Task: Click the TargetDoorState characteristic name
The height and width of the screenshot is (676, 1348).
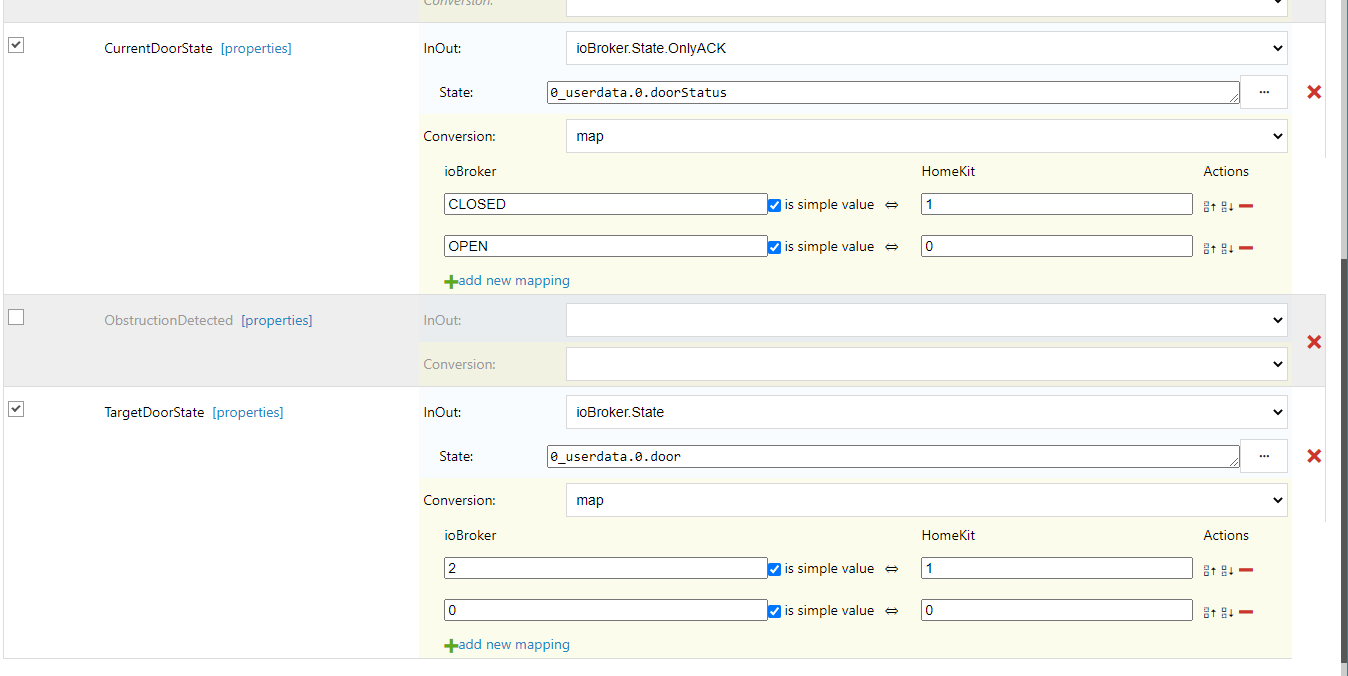Action: point(154,412)
